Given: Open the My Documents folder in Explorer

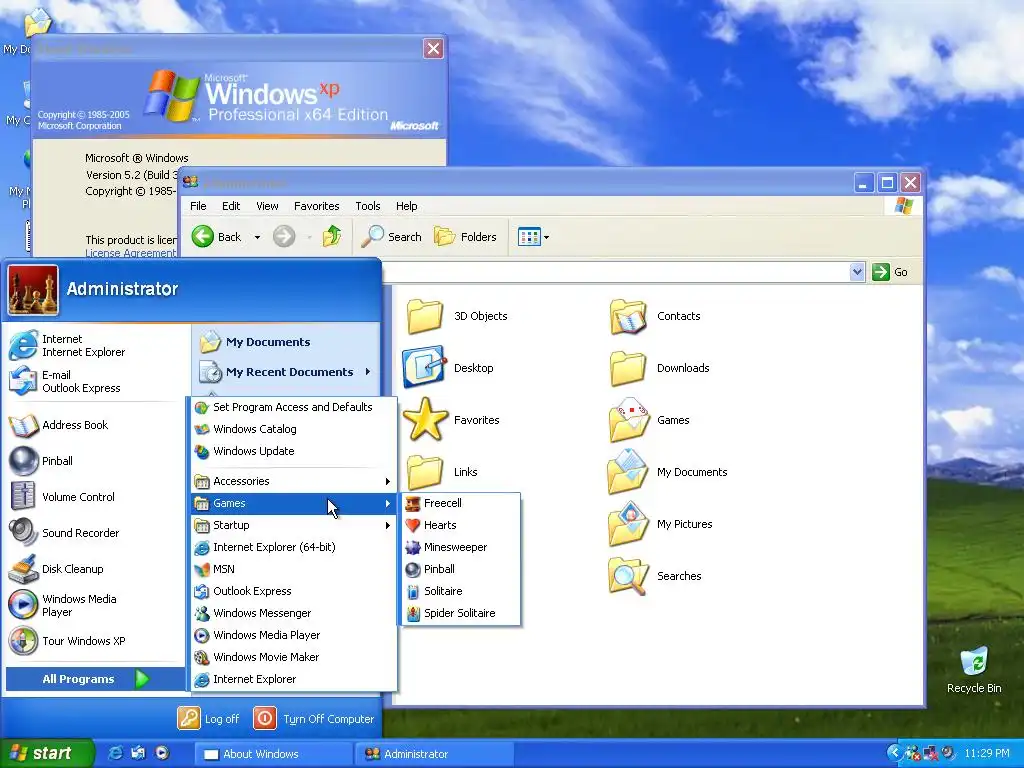Looking at the screenshot, I should pyautogui.click(x=667, y=472).
